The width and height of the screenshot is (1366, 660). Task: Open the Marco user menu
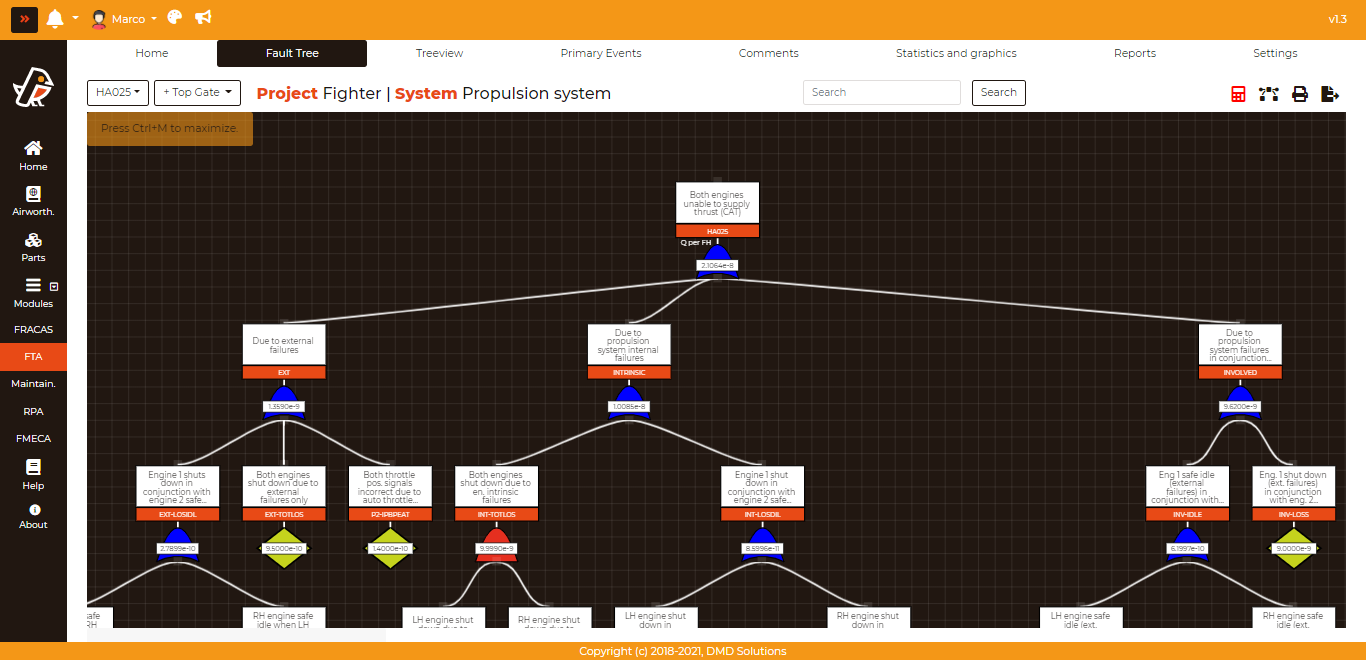point(124,19)
